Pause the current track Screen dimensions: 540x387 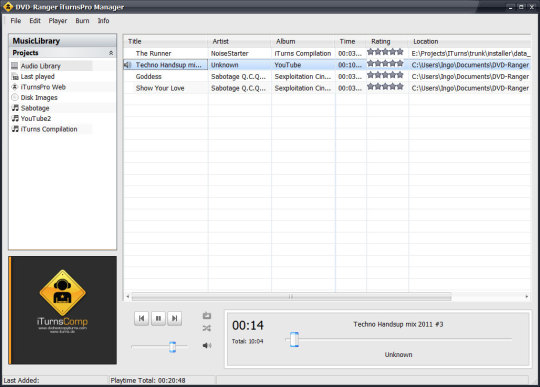click(x=158, y=318)
